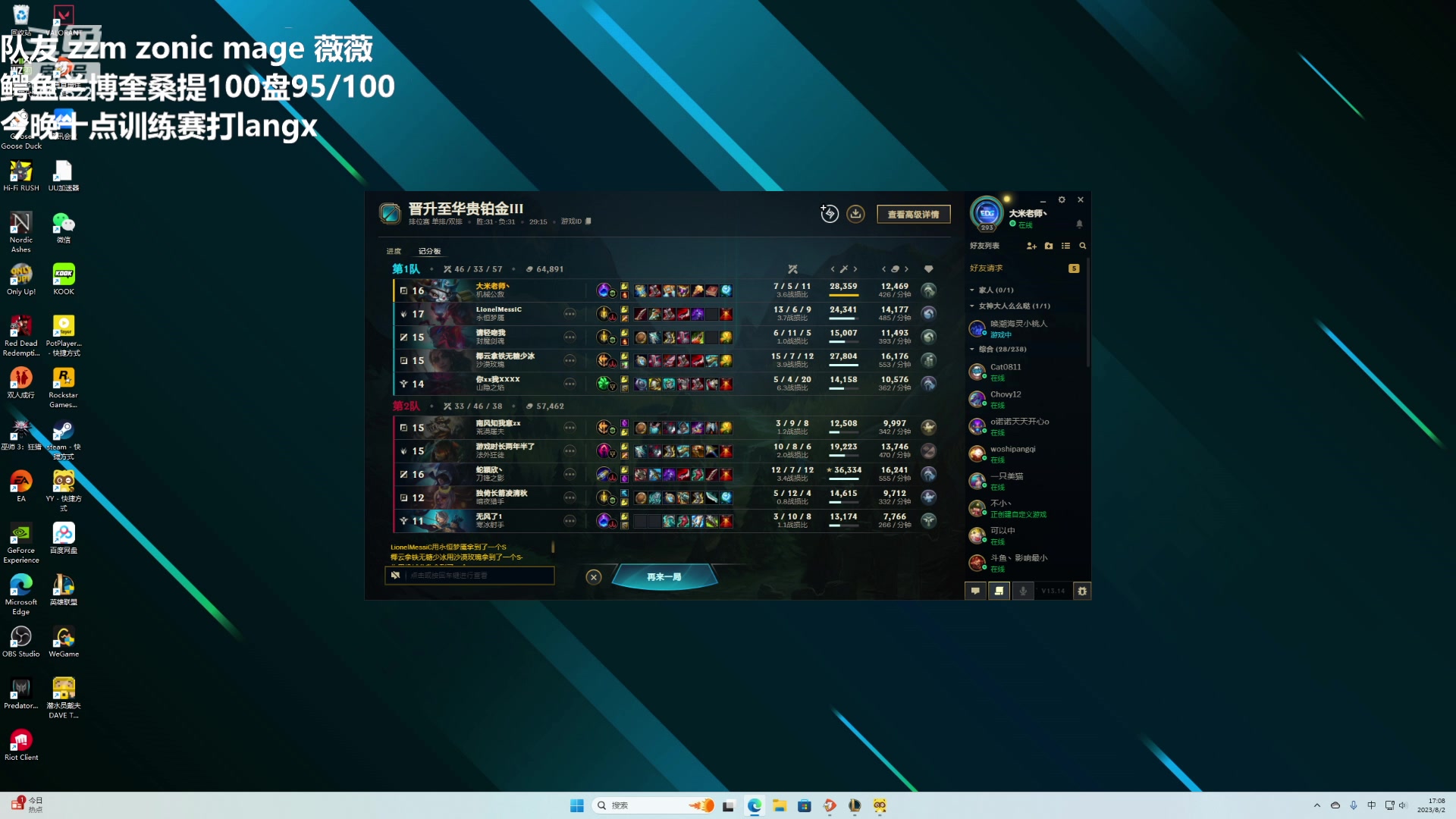
Task: Click 大米老师 keystone rune icon
Action: 604,290
